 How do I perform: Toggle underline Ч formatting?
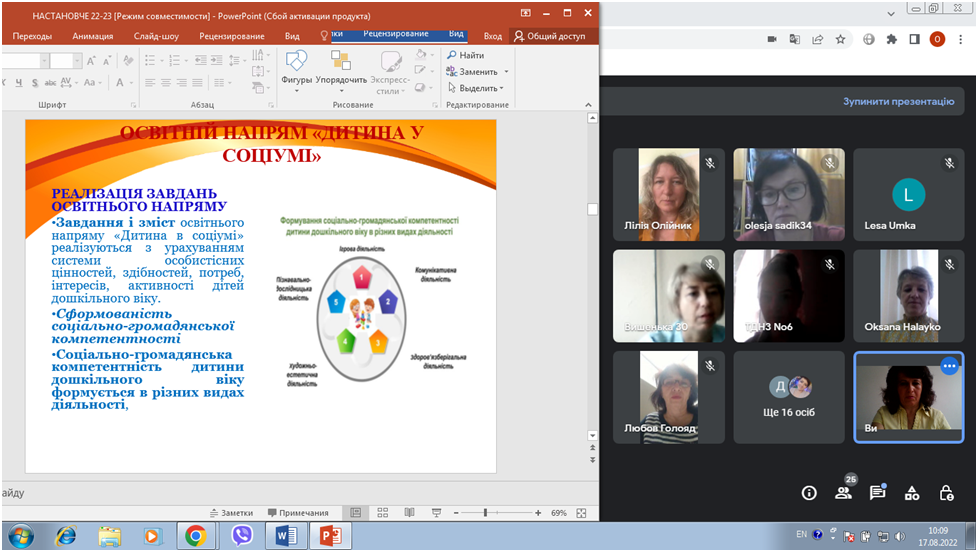click(19, 82)
